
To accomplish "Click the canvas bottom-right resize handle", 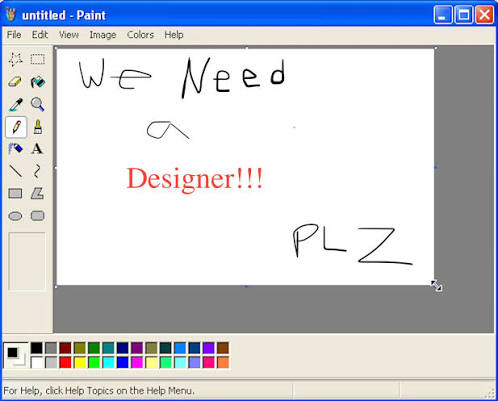I will [x=435, y=286].
